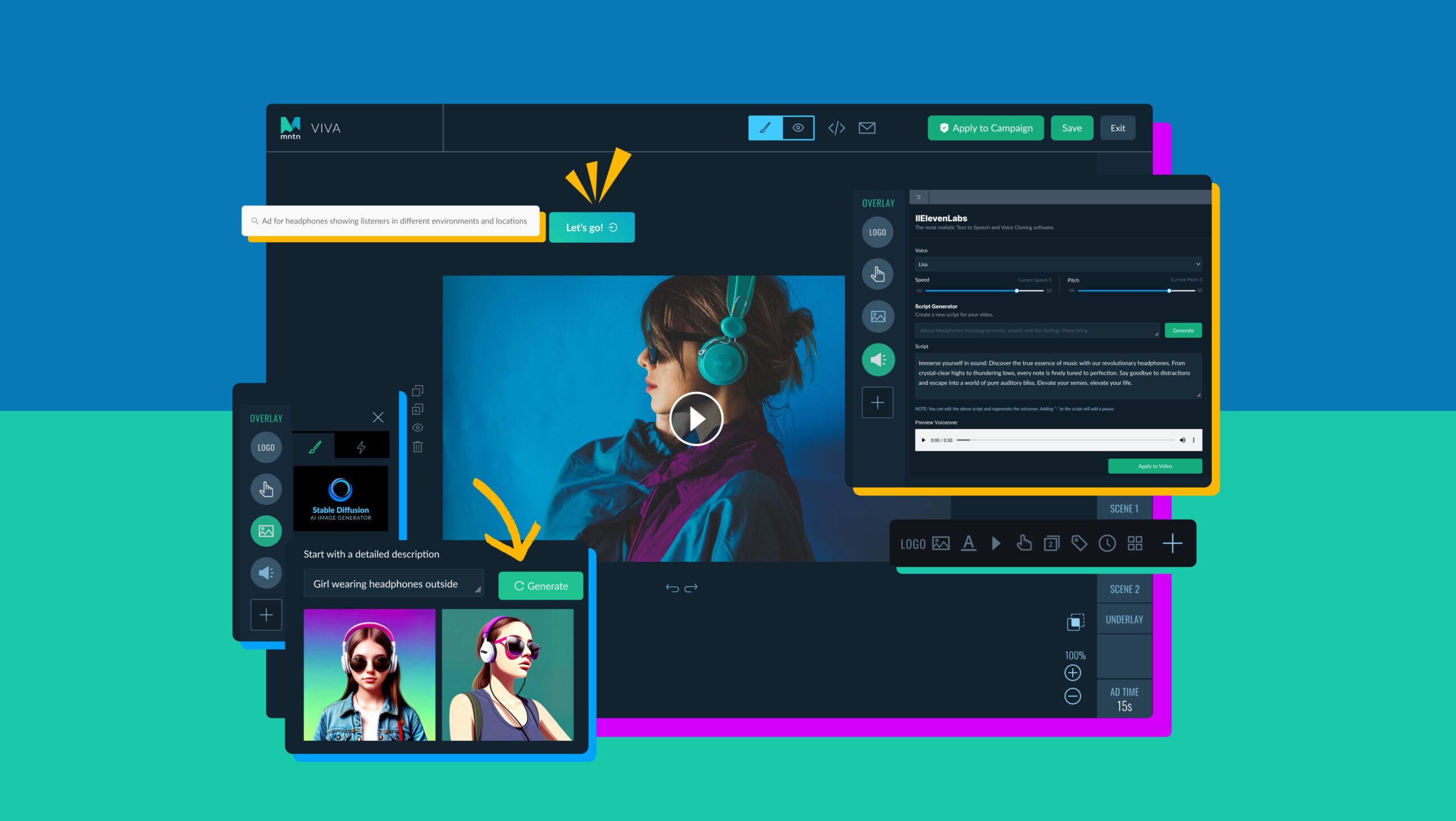Viewport: 1456px width, 821px height.
Task: Select the text tool in the bottom scene toolbar
Action: tap(969, 544)
